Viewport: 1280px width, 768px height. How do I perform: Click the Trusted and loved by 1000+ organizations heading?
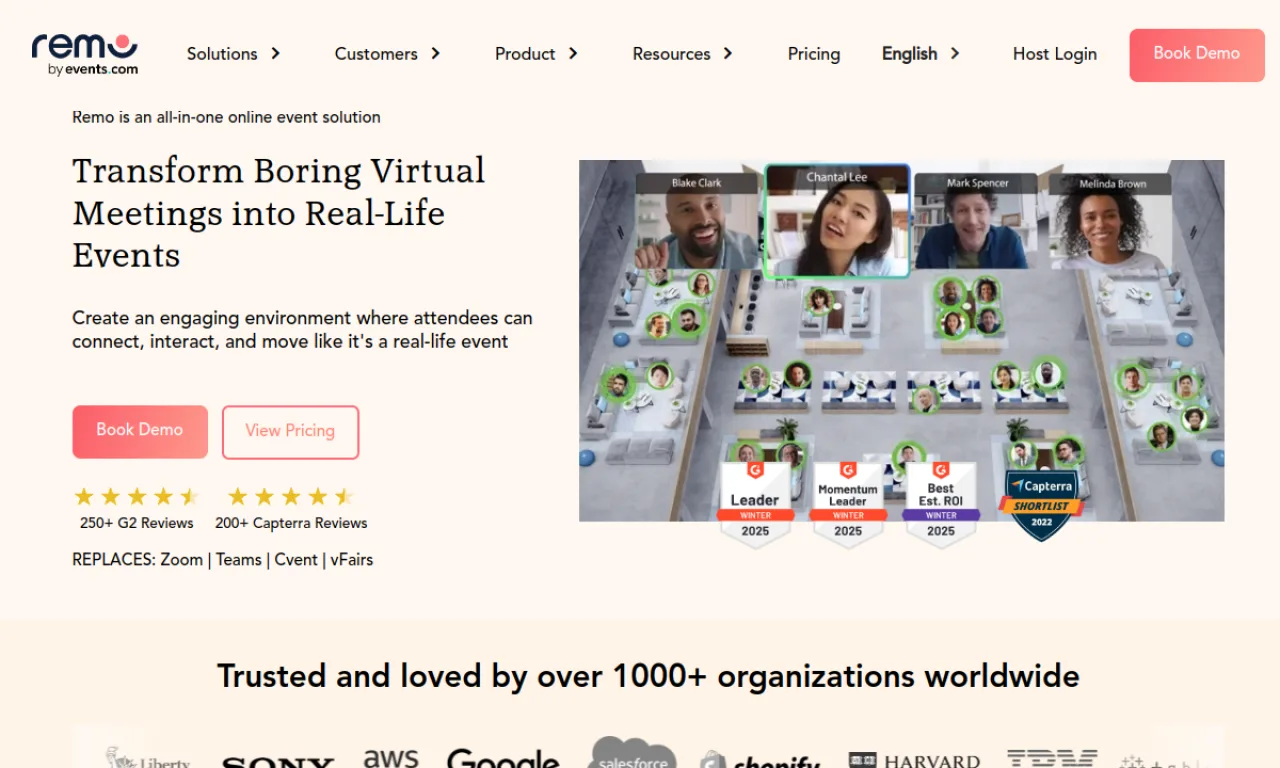pos(648,676)
